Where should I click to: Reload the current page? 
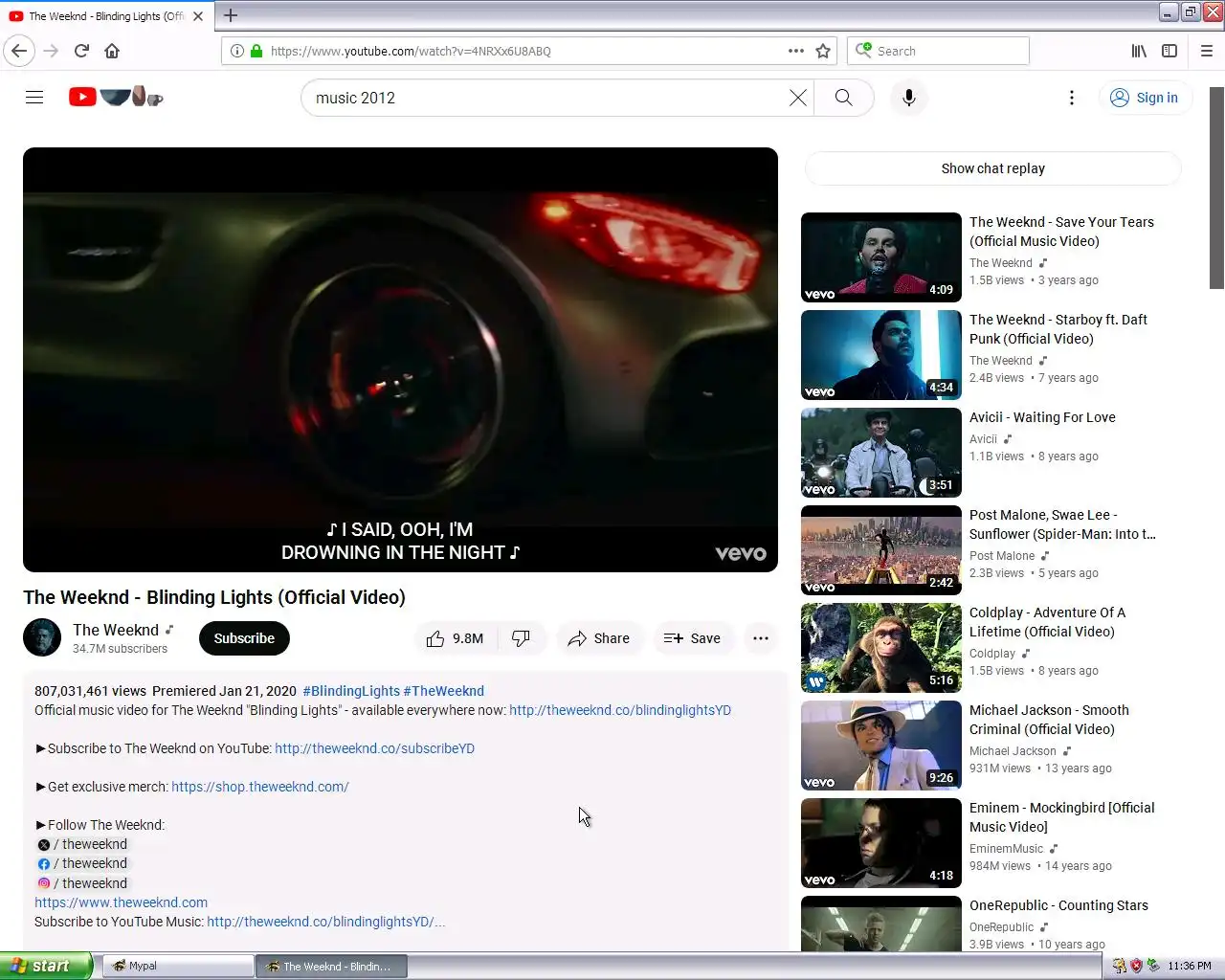click(x=81, y=51)
